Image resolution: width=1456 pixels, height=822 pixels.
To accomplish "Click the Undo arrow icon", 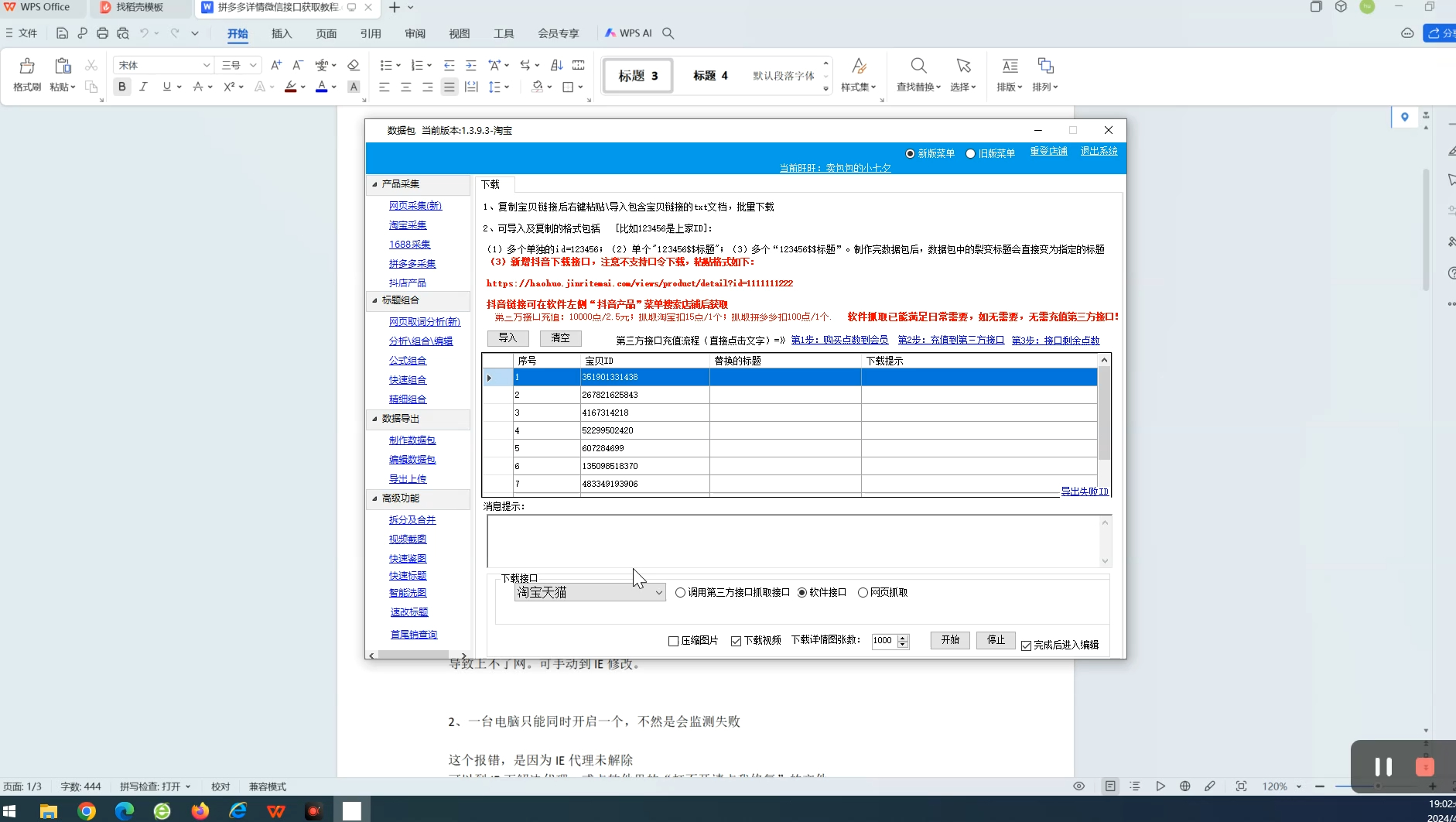I will point(144,33).
